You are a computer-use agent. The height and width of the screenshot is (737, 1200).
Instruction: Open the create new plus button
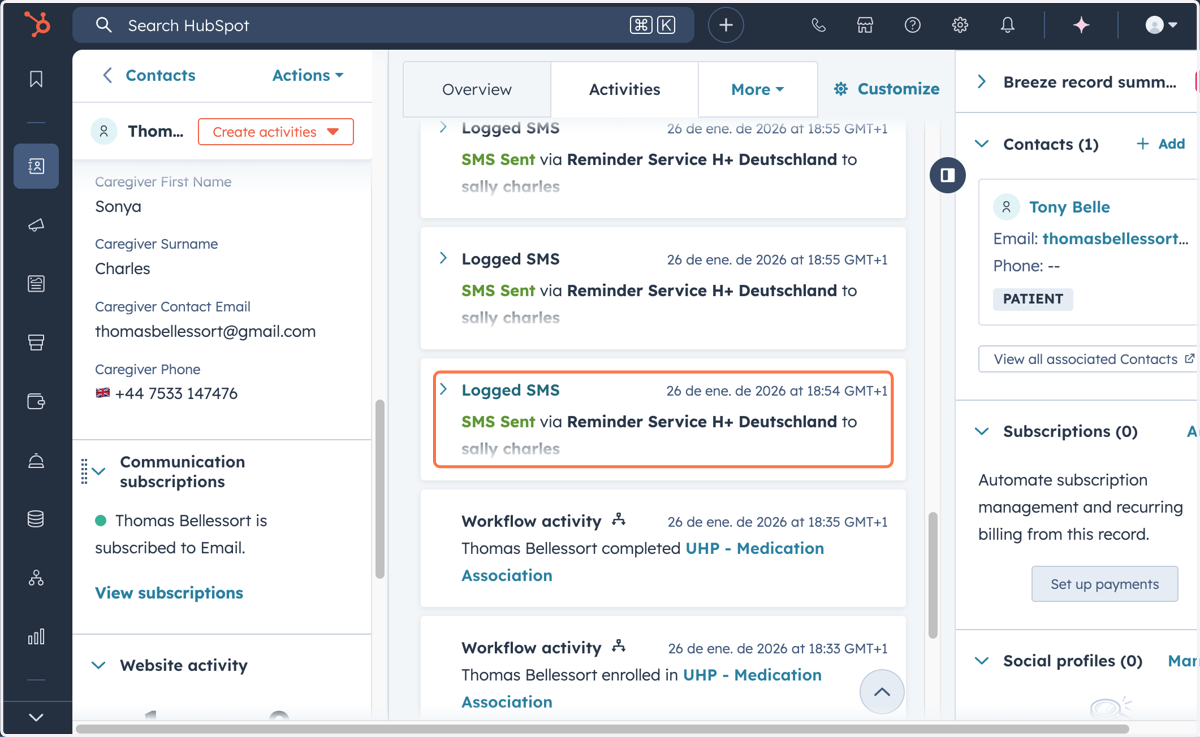point(726,25)
